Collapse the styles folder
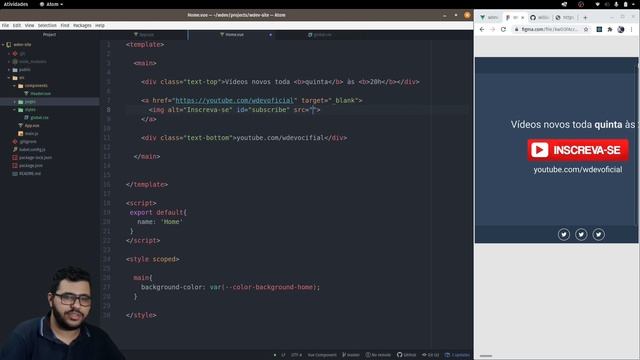 (x=15, y=110)
